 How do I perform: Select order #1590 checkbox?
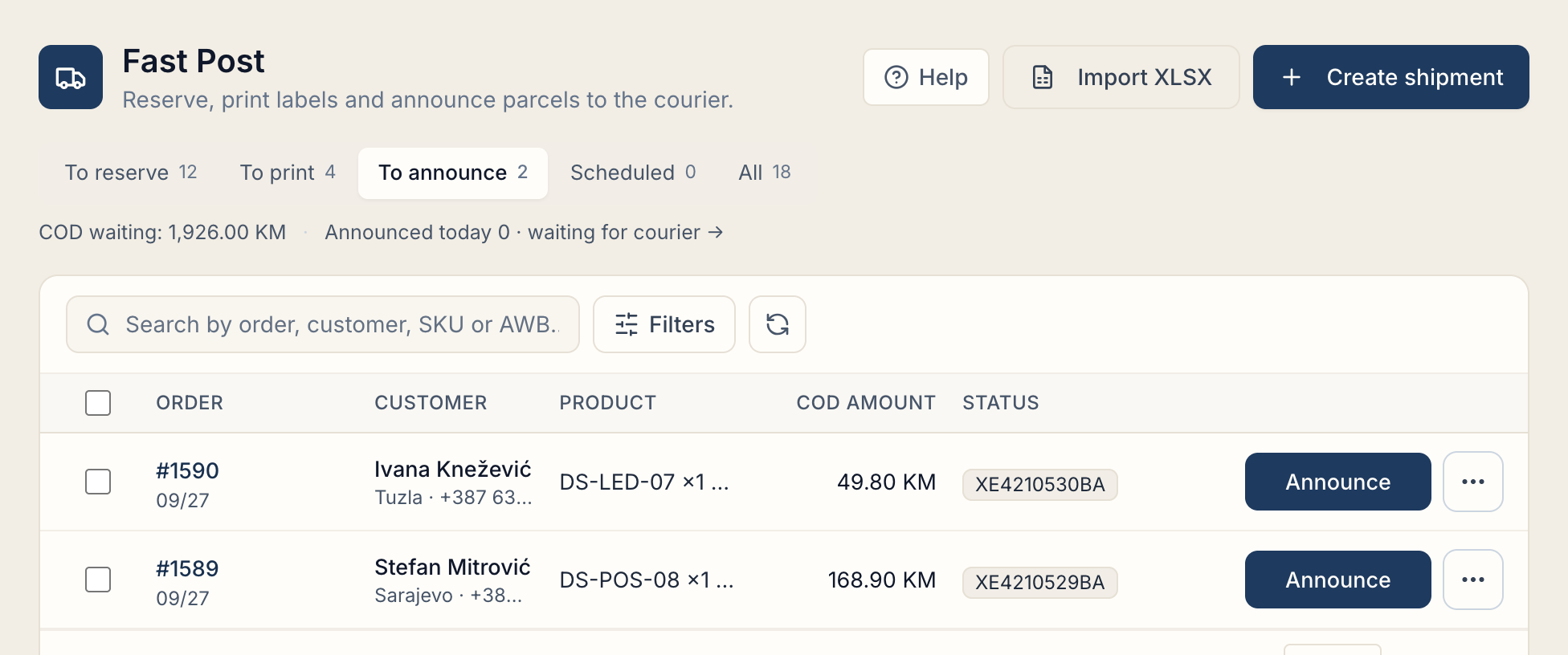[x=98, y=482]
